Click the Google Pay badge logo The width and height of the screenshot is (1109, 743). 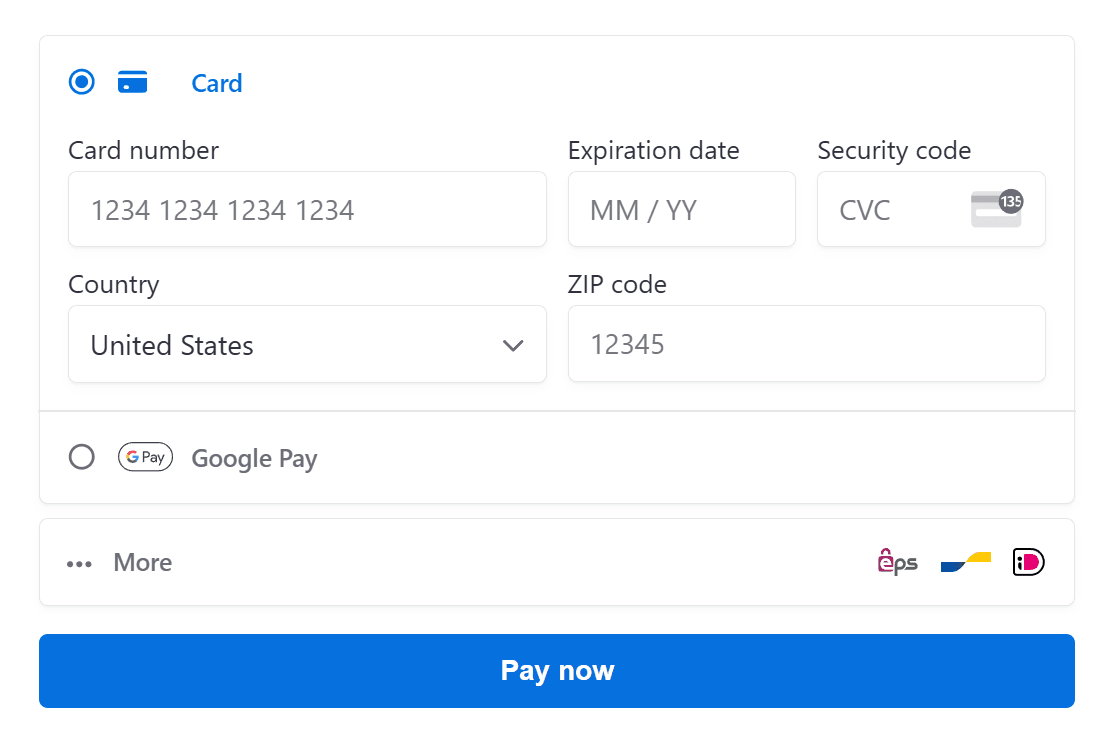145,457
